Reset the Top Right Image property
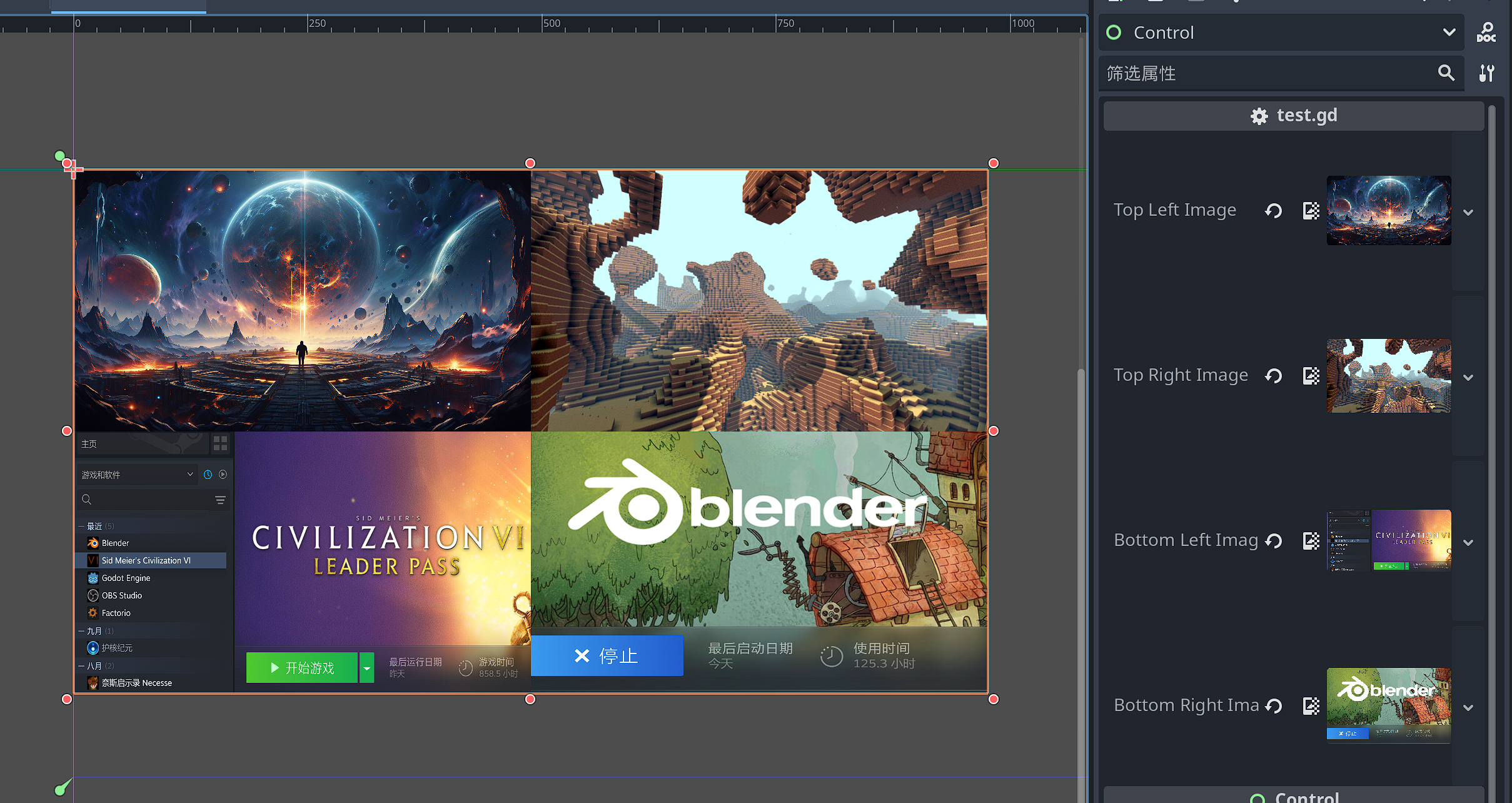1512x803 pixels. pos(1273,376)
